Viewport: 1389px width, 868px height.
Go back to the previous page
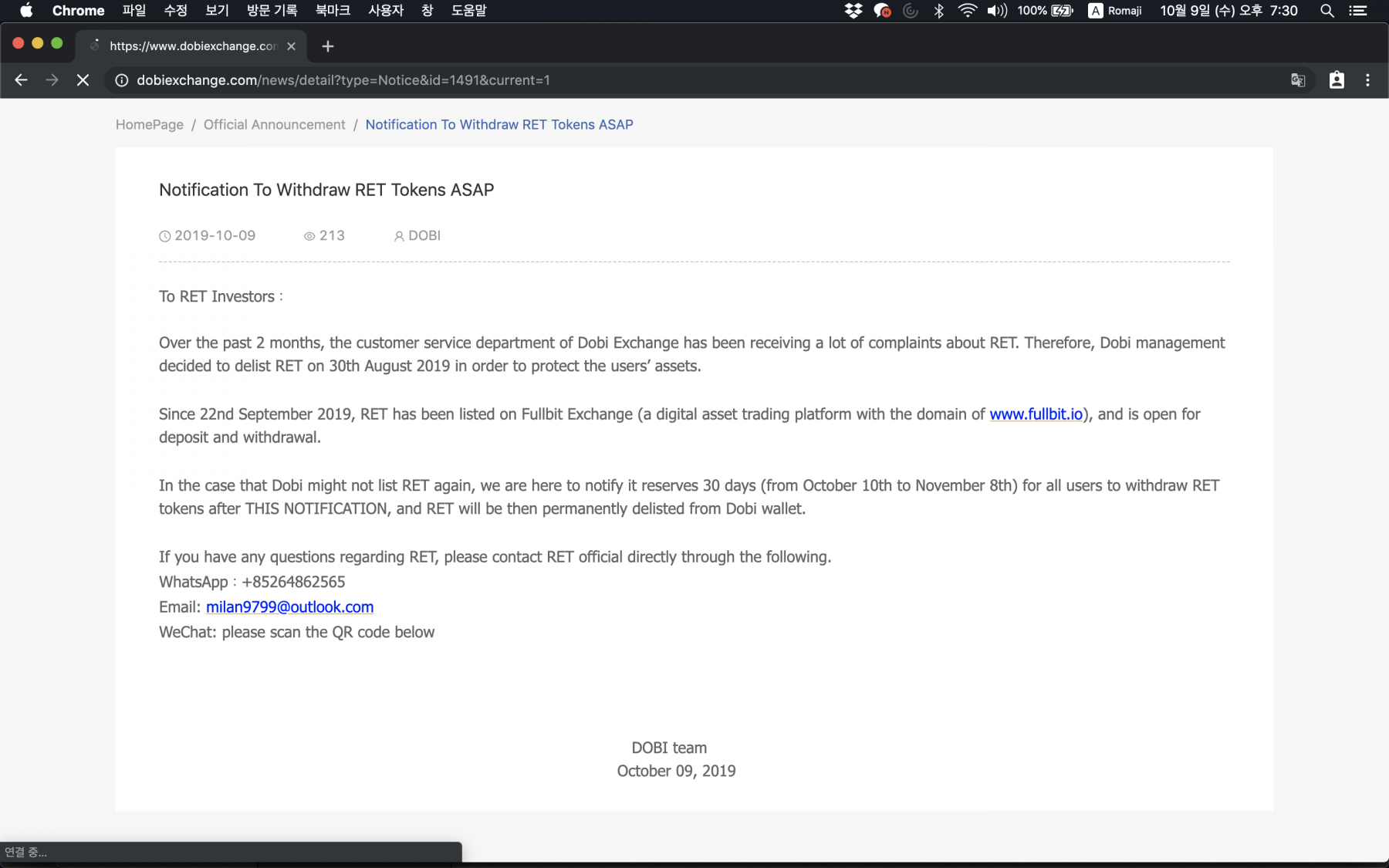[21, 80]
